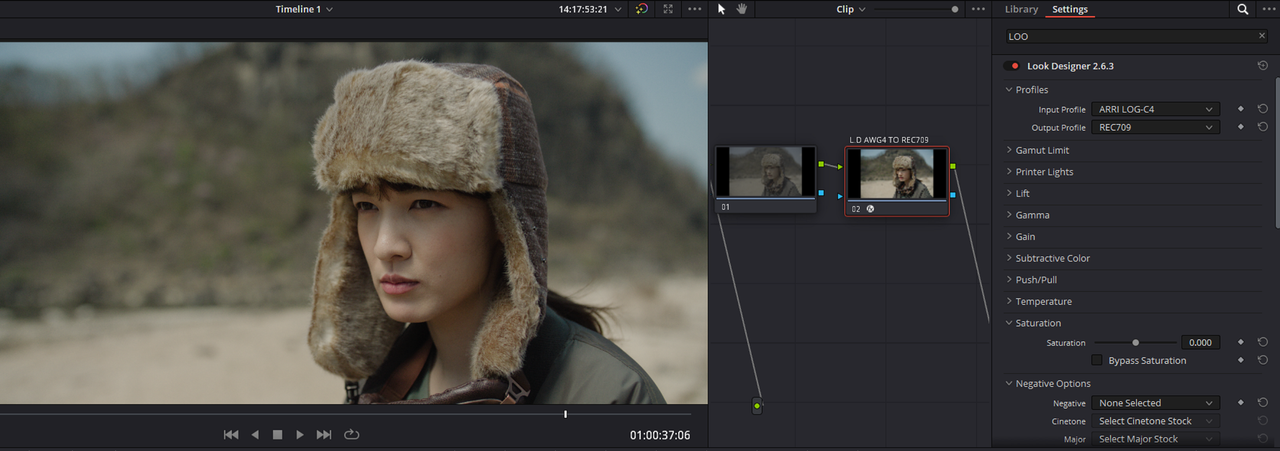Toggle Look Designer plugin enable switch

pyautogui.click(x=1011, y=66)
